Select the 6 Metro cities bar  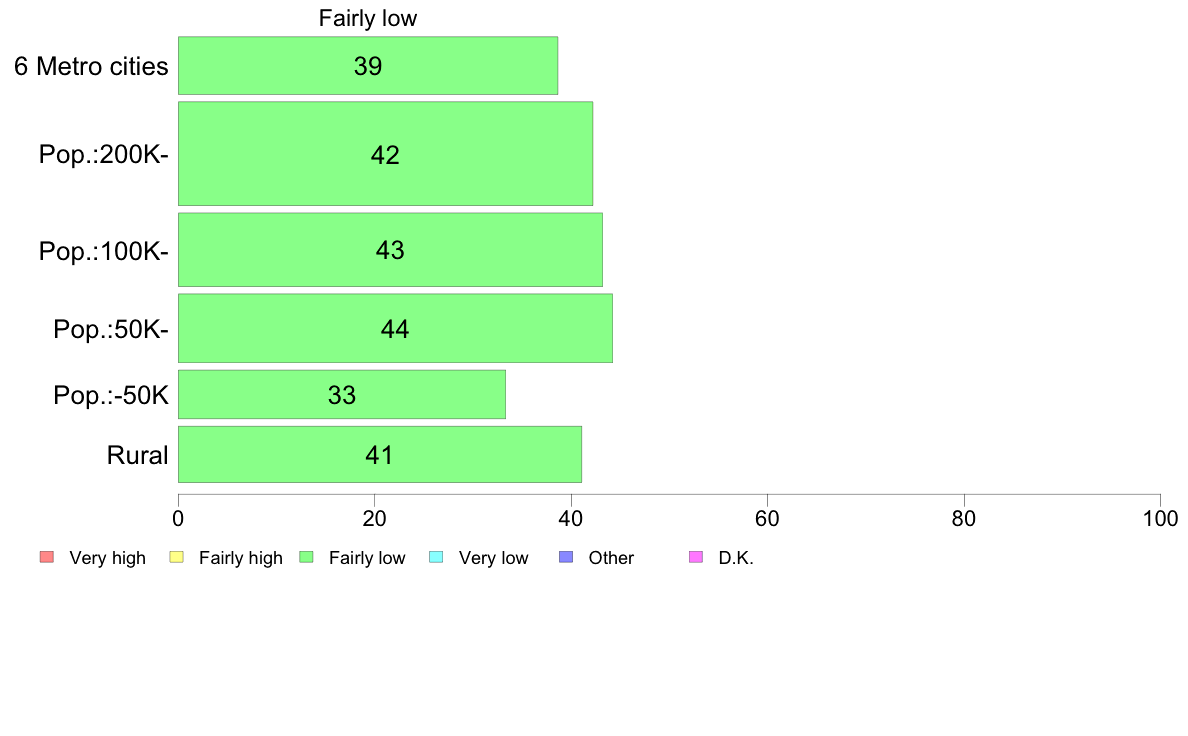(367, 66)
